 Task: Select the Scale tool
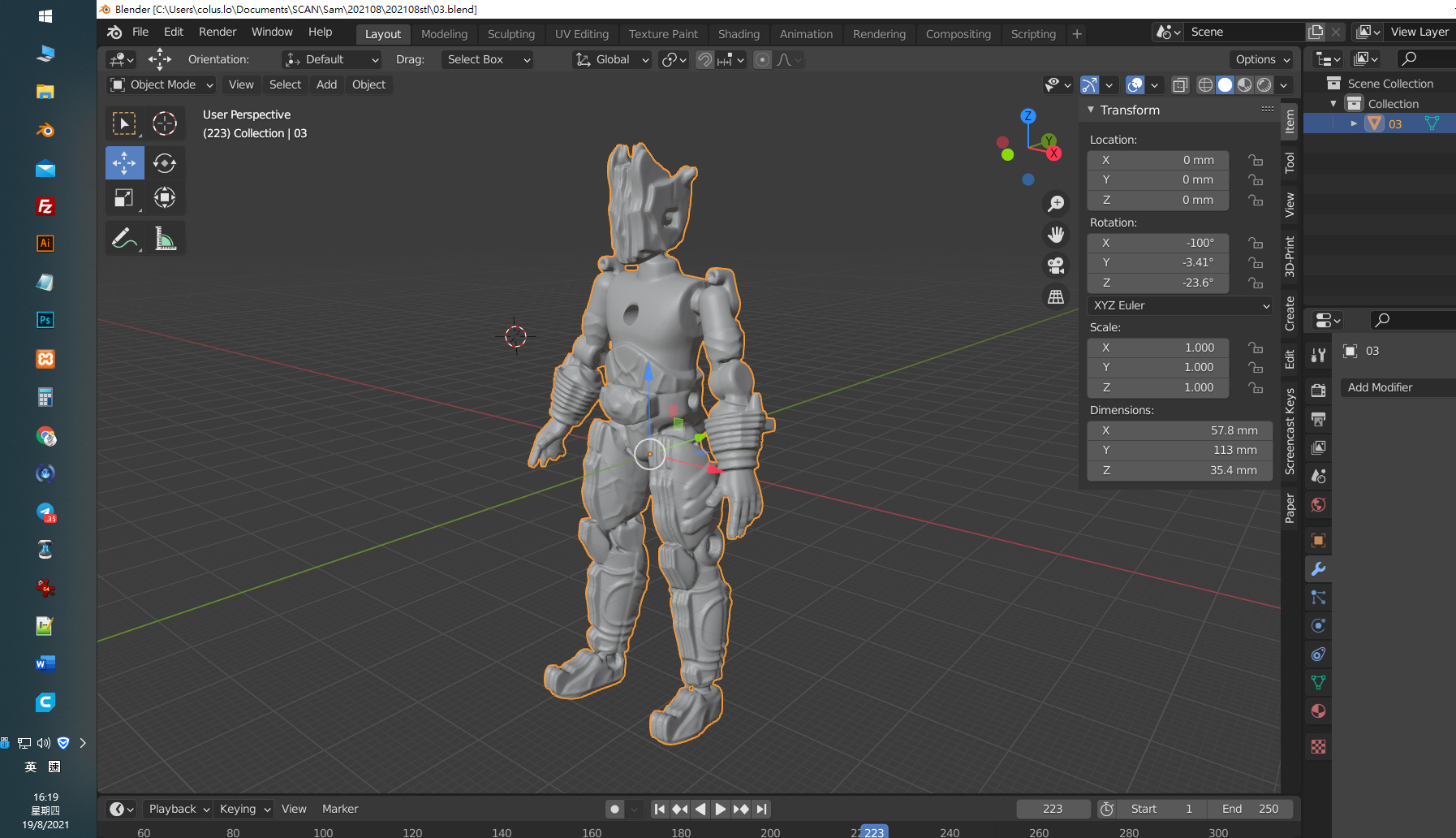click(x=124, y=198)
